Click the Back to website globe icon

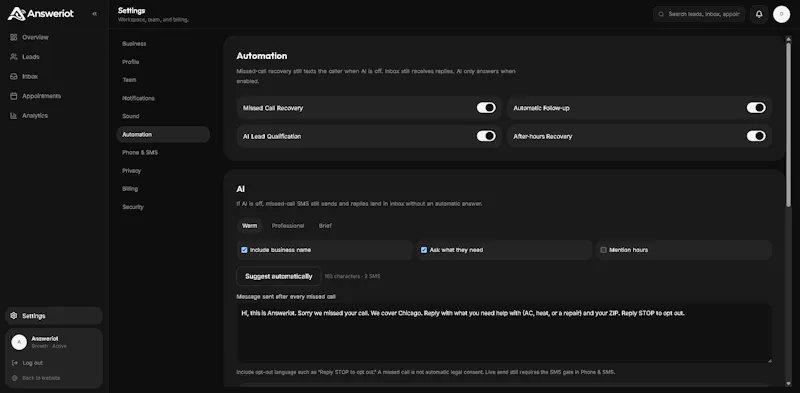tap(15, 378)
